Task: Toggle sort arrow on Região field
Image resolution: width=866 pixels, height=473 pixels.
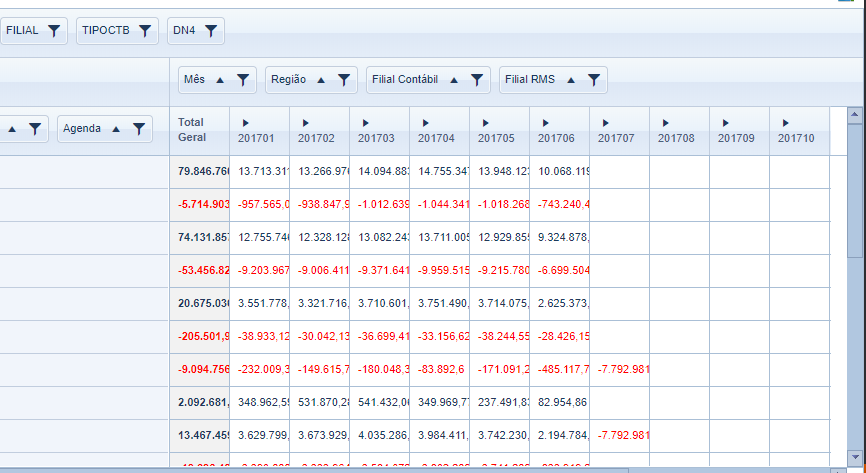Action: click(x=321, y=80)
